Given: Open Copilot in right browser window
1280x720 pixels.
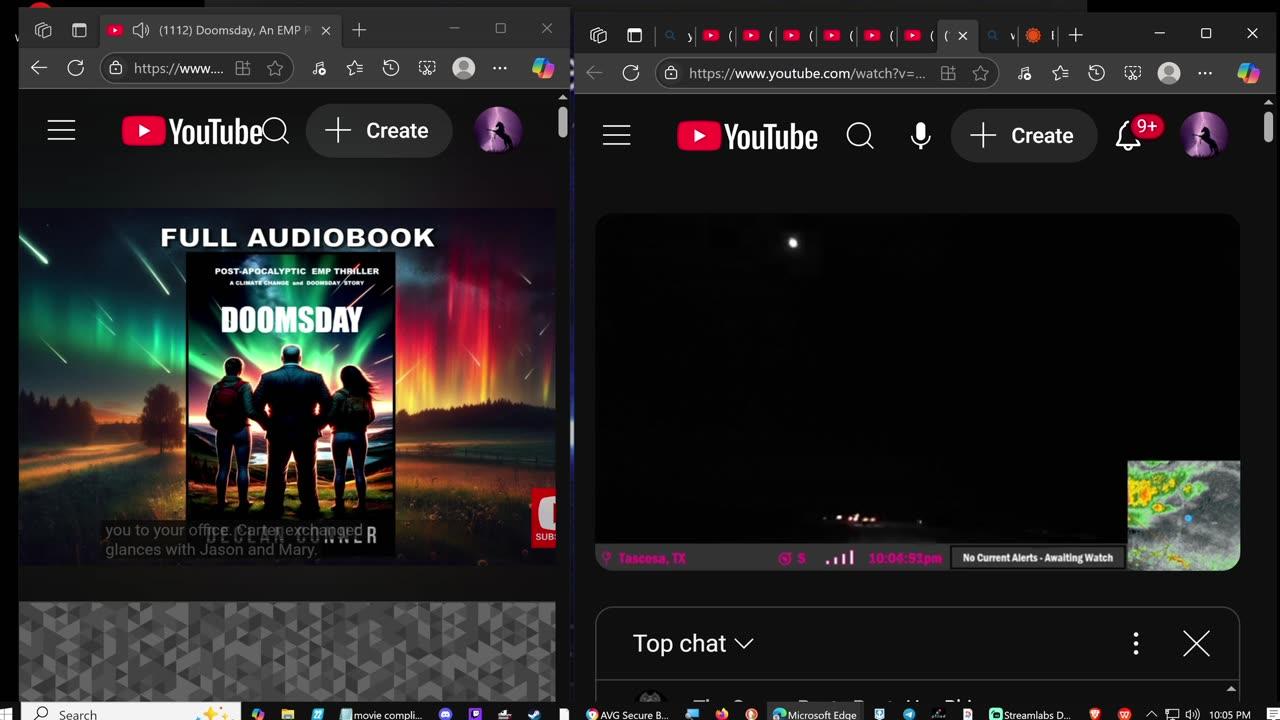Looking at the screenshot, I should pos(1248,73).
